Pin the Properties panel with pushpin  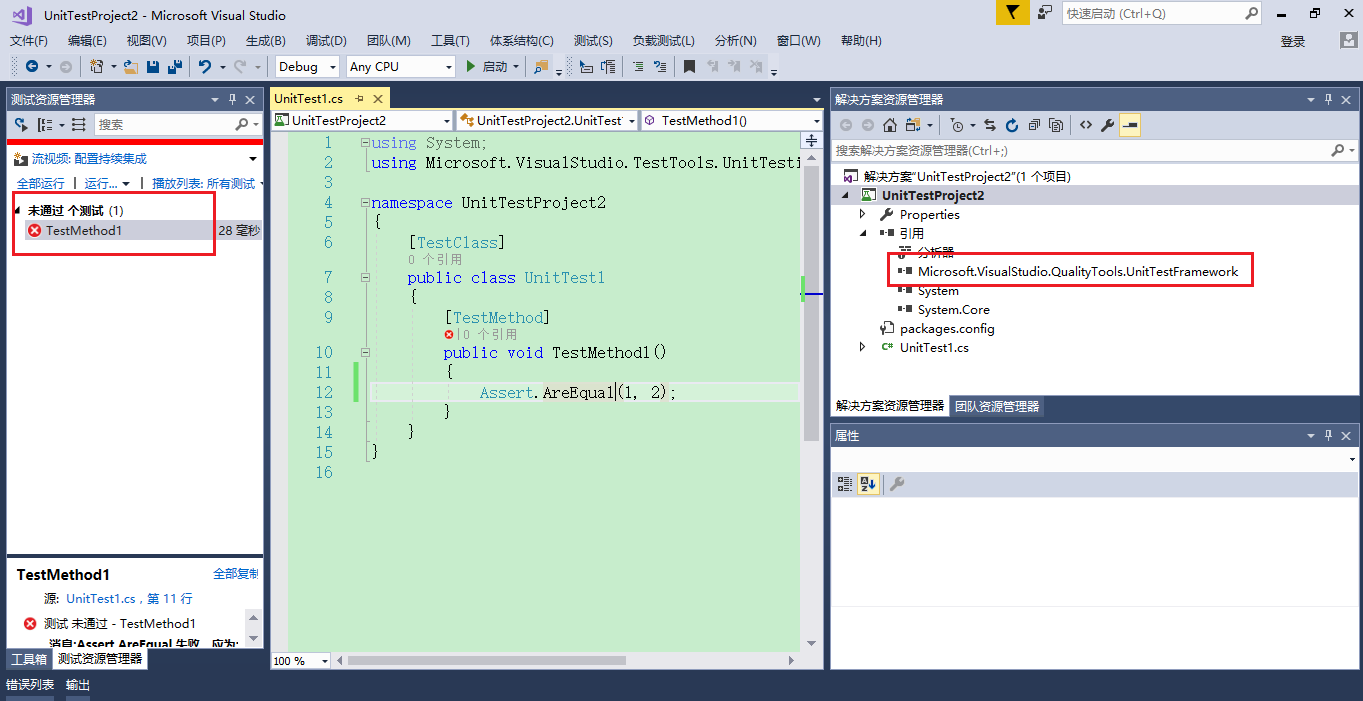tap(1329, 436)
